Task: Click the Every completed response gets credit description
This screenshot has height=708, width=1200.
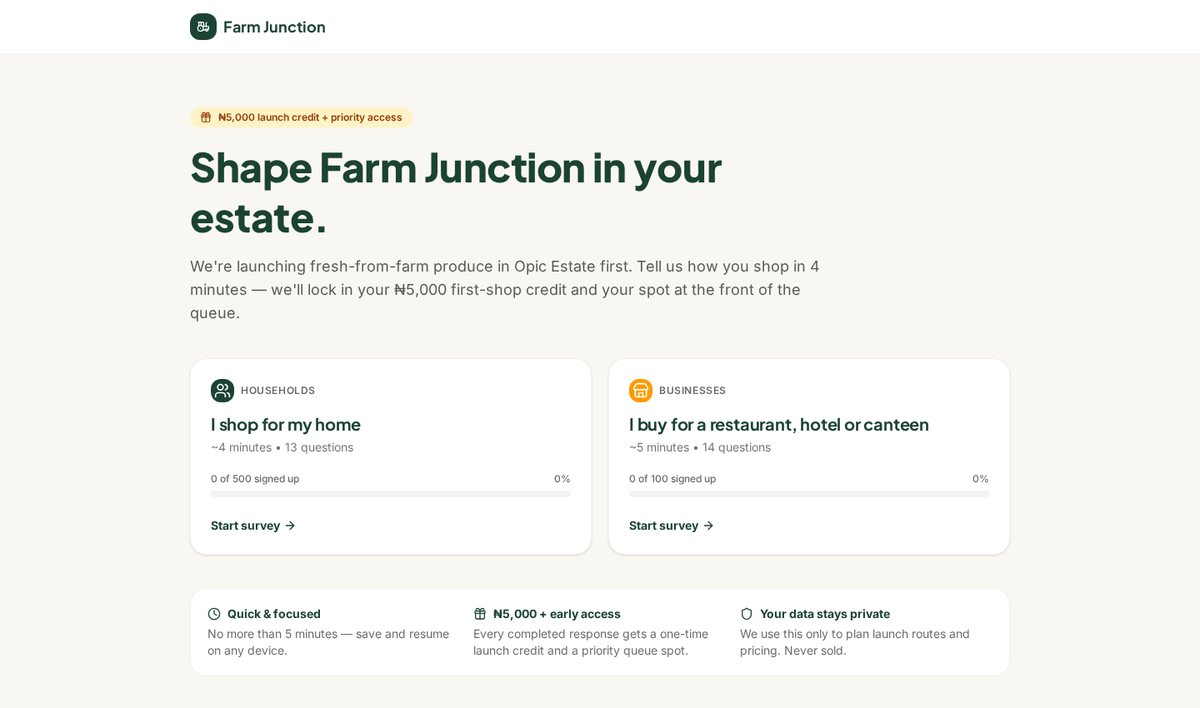Action: pos(591,642)
